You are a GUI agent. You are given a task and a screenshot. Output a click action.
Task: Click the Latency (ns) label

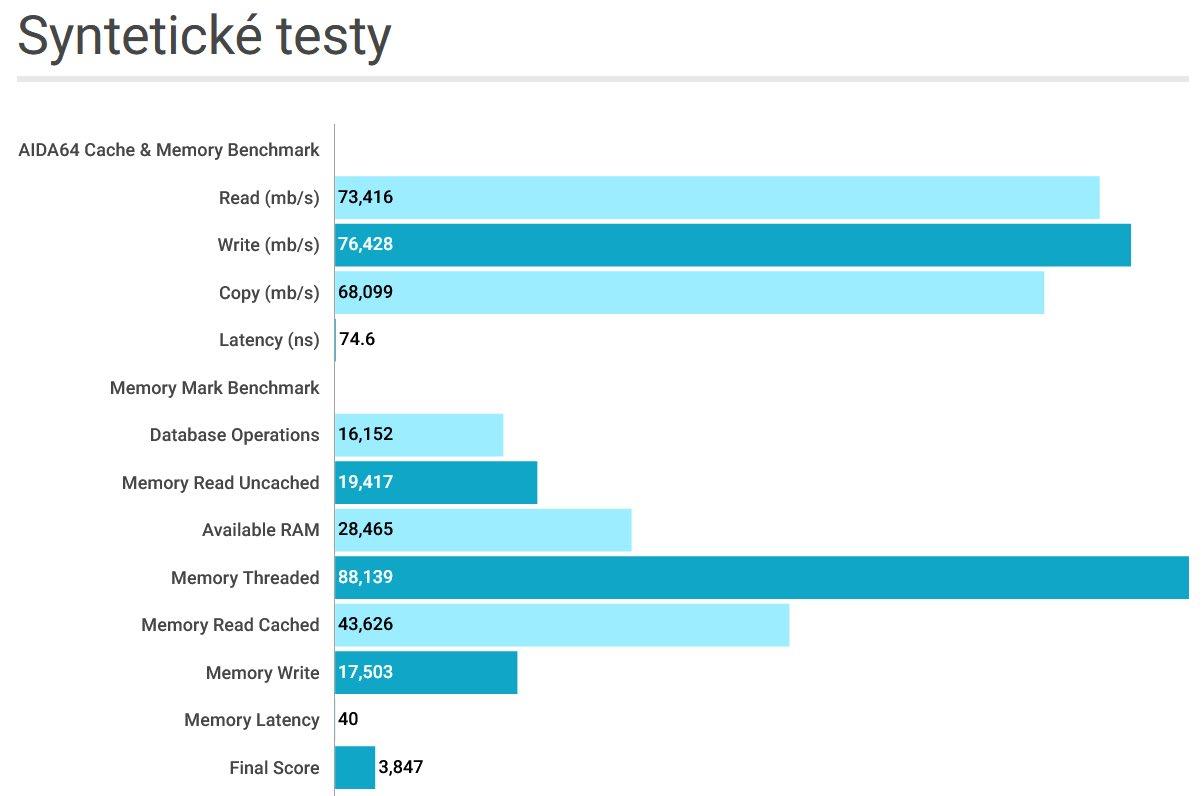269,340
